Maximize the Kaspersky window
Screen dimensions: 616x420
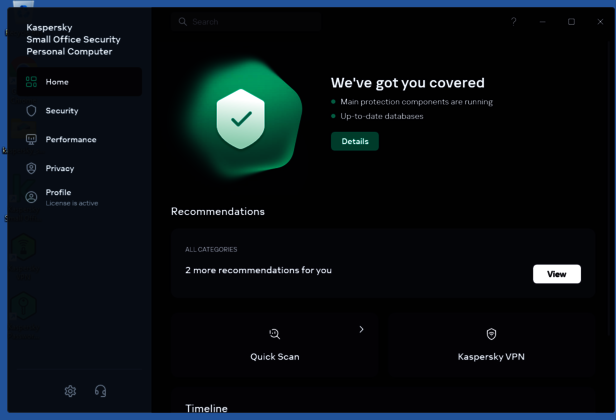pos(571,21)
